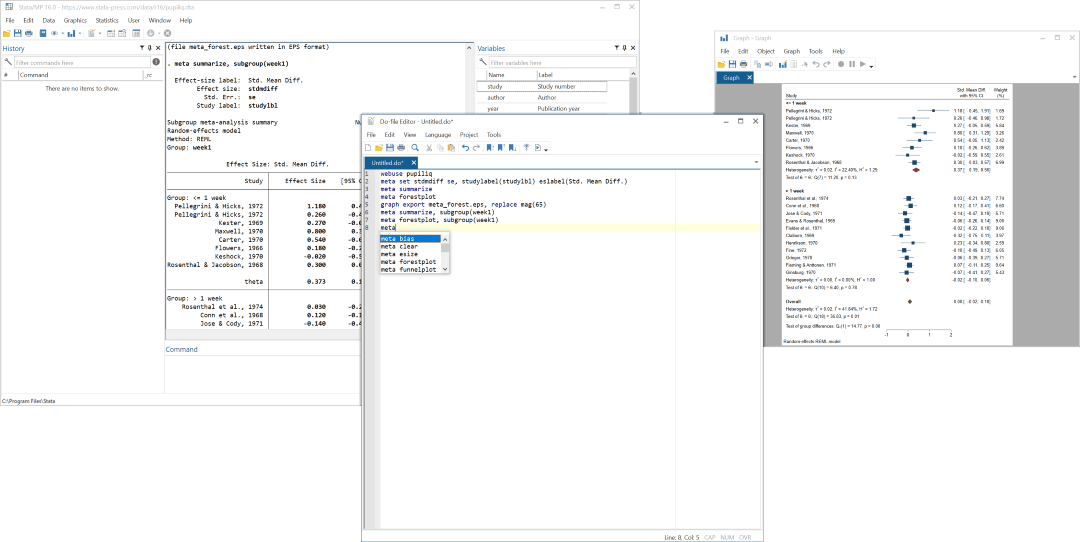Open the Log icon in Stata toolbar
Screen dimensions: 1080x542
pyautogui.click(x=42, y=33)
